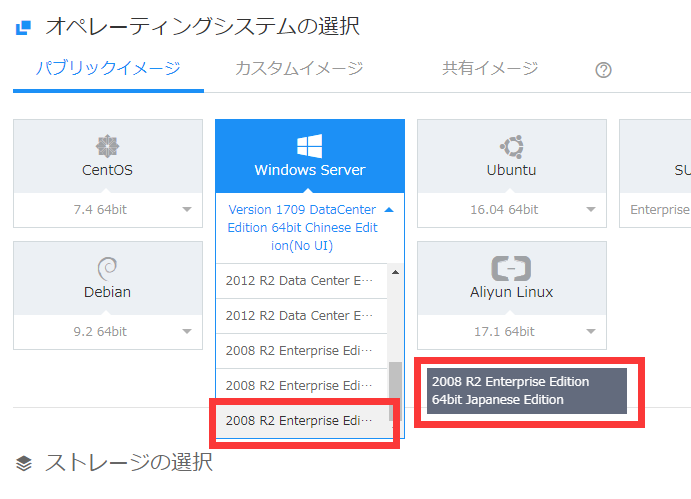Image resolution: width=691 pixels, height=499 pixels.
Task: Open the Ubuntu 16.04 64bit version dropdown
Action: coord(512,209)
